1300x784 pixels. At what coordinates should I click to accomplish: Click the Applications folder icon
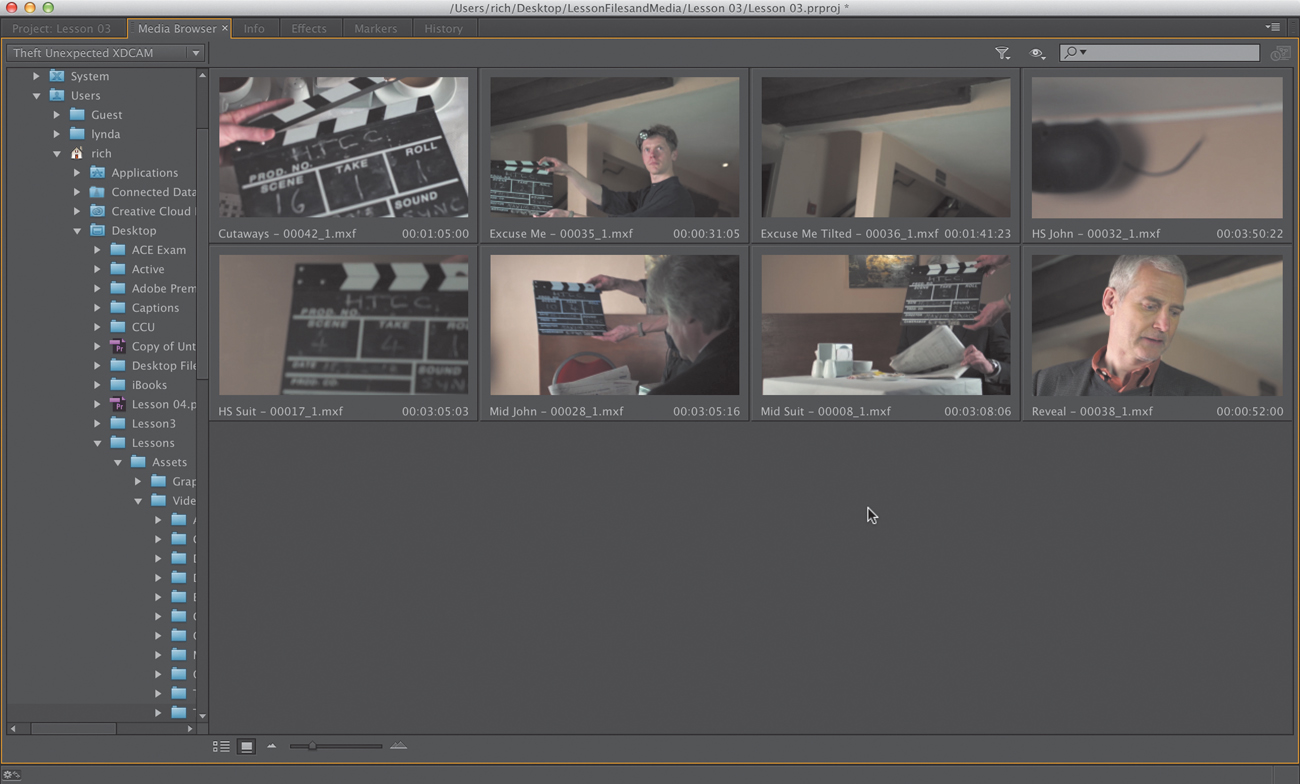coord(97,172)
